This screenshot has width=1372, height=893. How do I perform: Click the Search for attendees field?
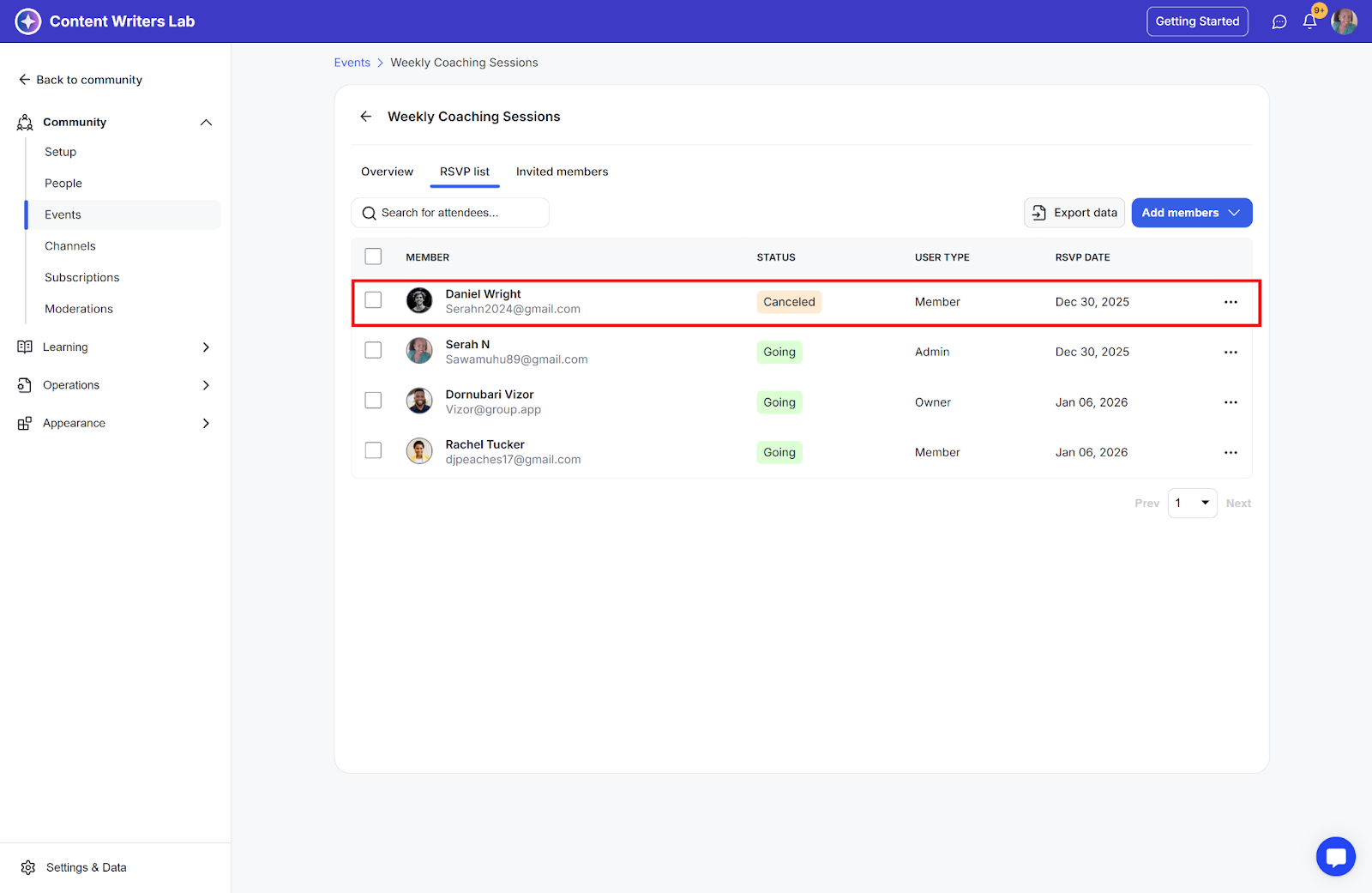pos(450,213)
